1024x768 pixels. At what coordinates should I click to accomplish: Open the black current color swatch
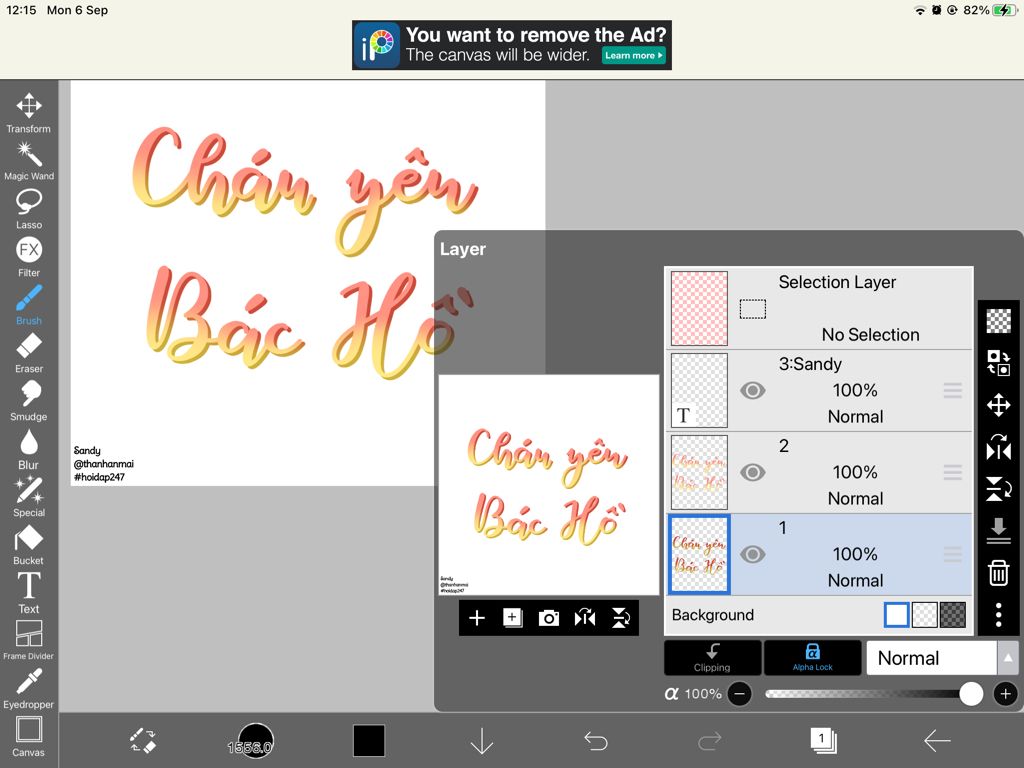point(369,741)
